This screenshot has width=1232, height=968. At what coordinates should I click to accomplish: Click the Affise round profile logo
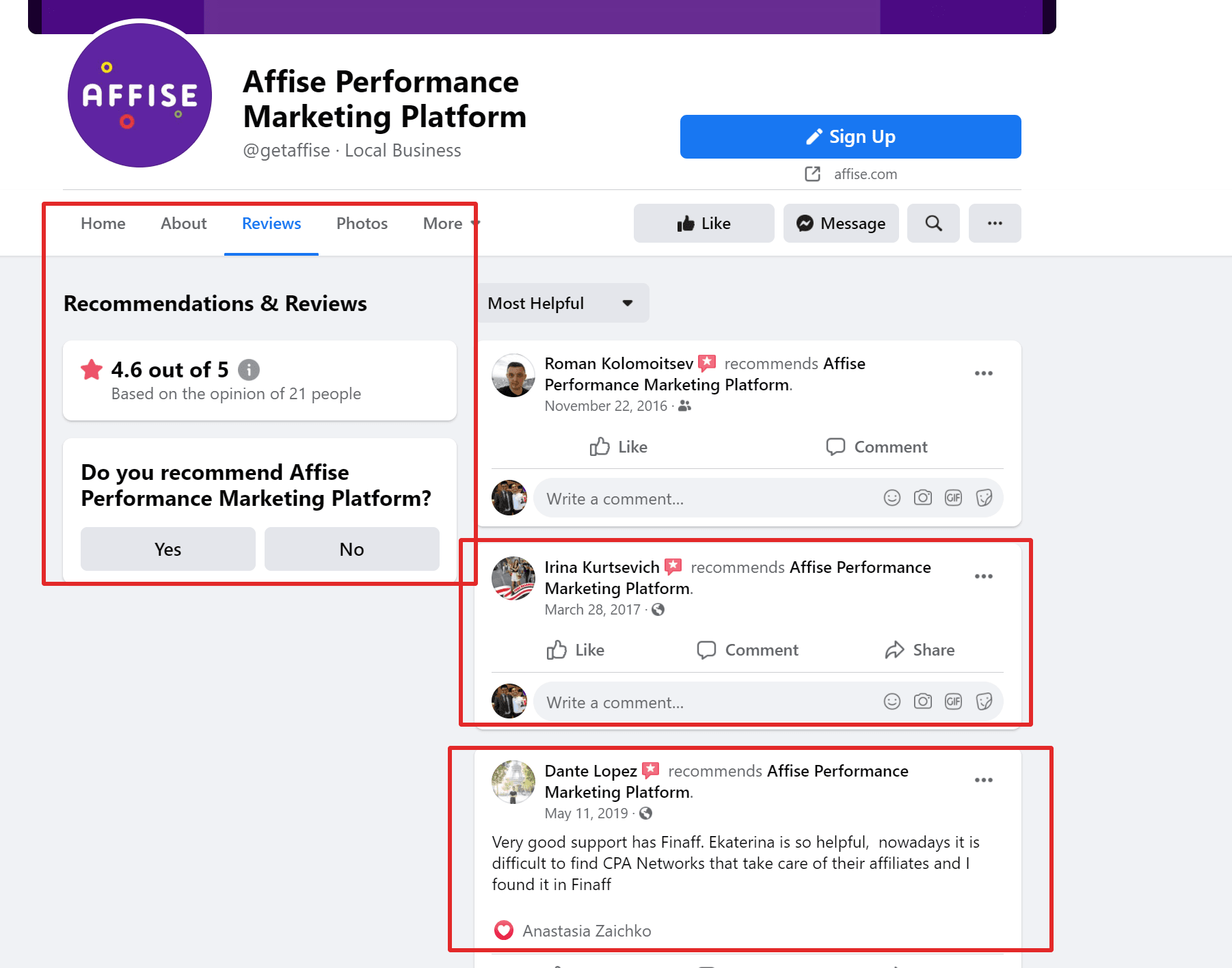click(139, 95)
